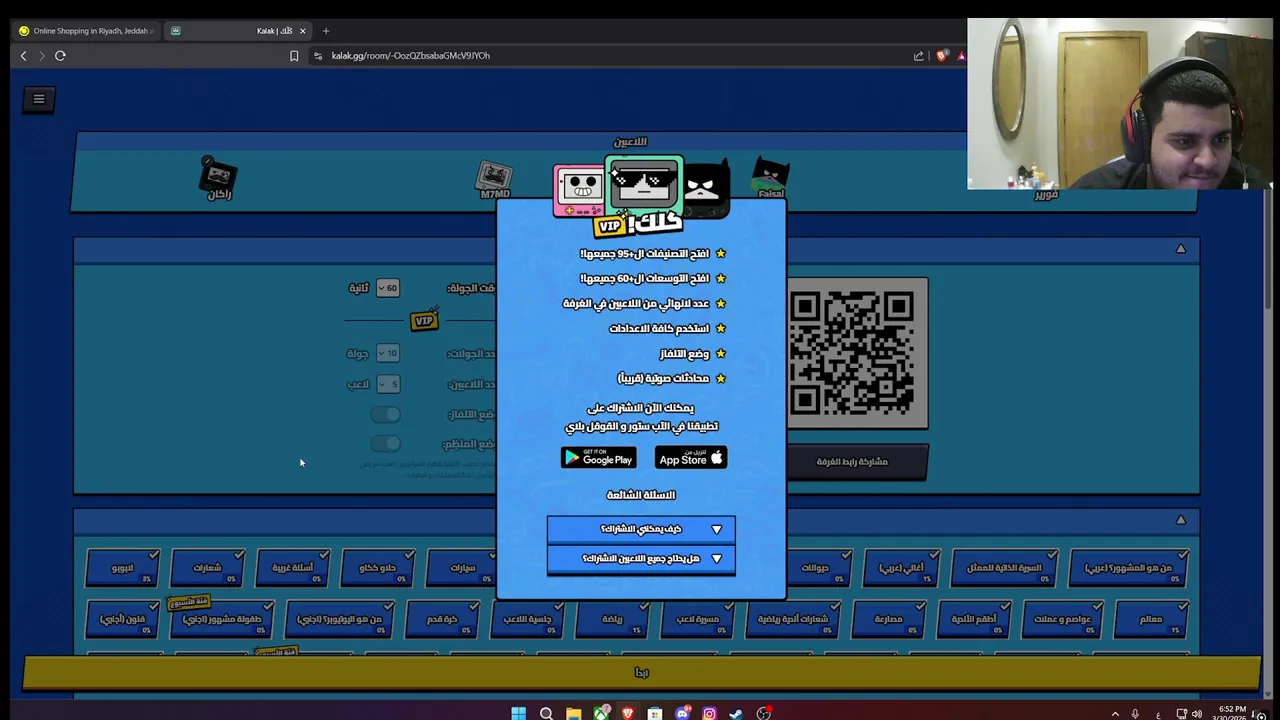1280x720 pixels.
Task: Click the sunglasses avatar in the VIP popup
Action: point(644,186)
